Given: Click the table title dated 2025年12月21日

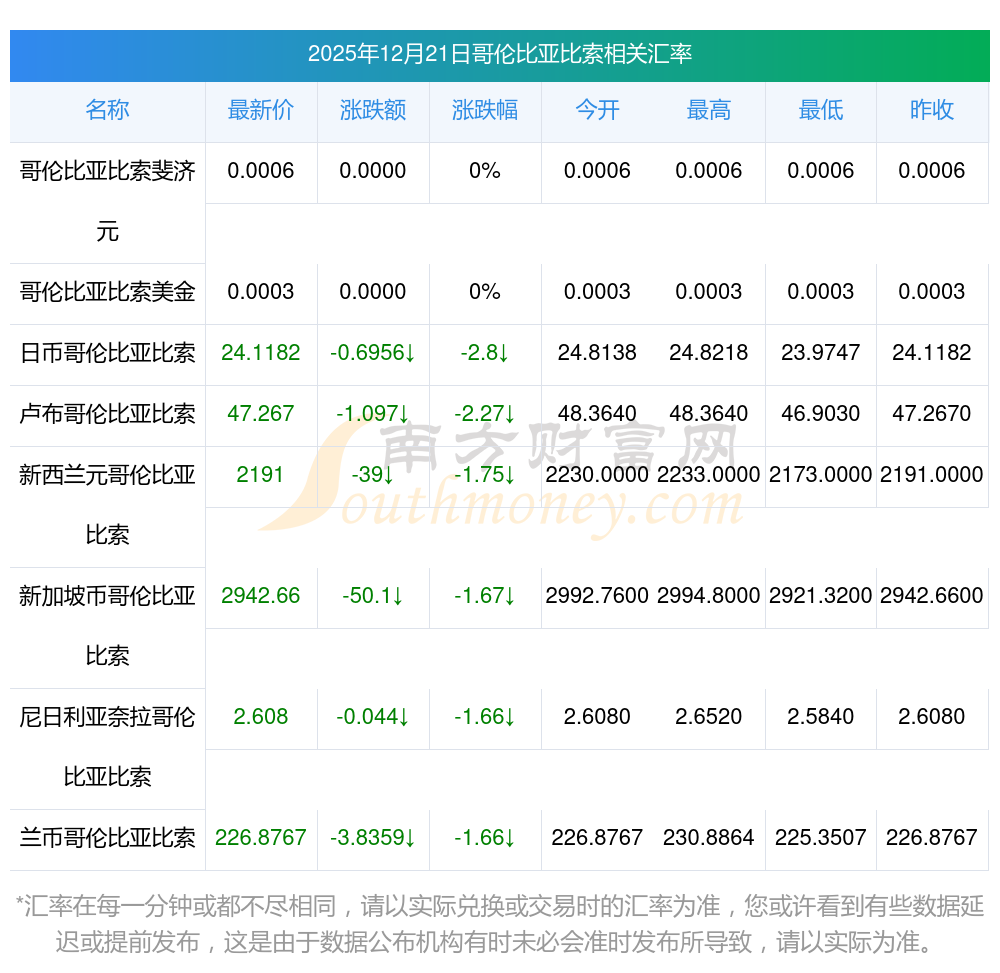Looking at the screenshot, I should point(500,54).
